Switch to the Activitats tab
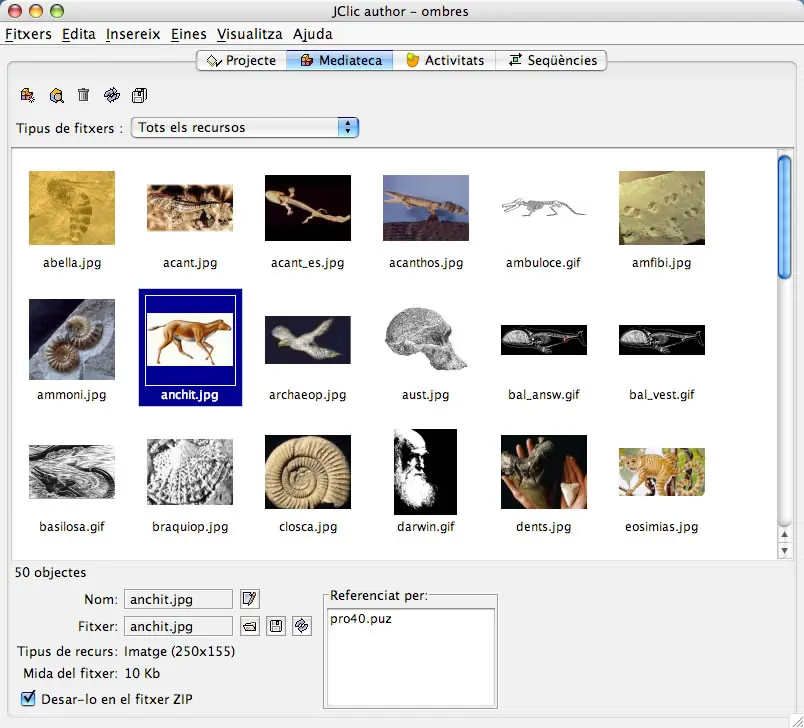The image size is (804, 728). click(x=445, y=60)
